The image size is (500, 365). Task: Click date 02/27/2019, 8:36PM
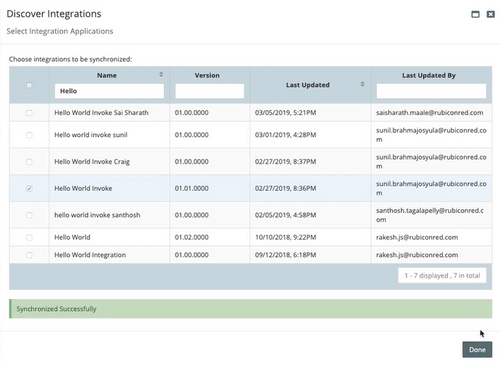pos(285,188)
